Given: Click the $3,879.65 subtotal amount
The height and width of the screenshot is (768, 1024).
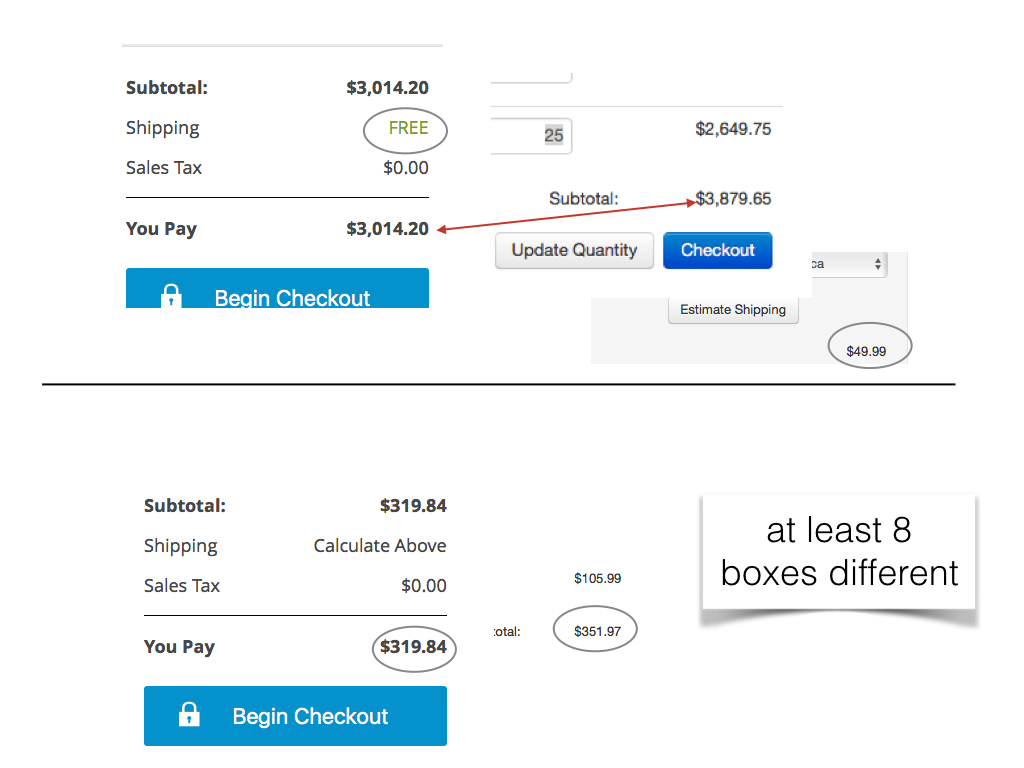Looking at the screenshot, I should [733, 198].
